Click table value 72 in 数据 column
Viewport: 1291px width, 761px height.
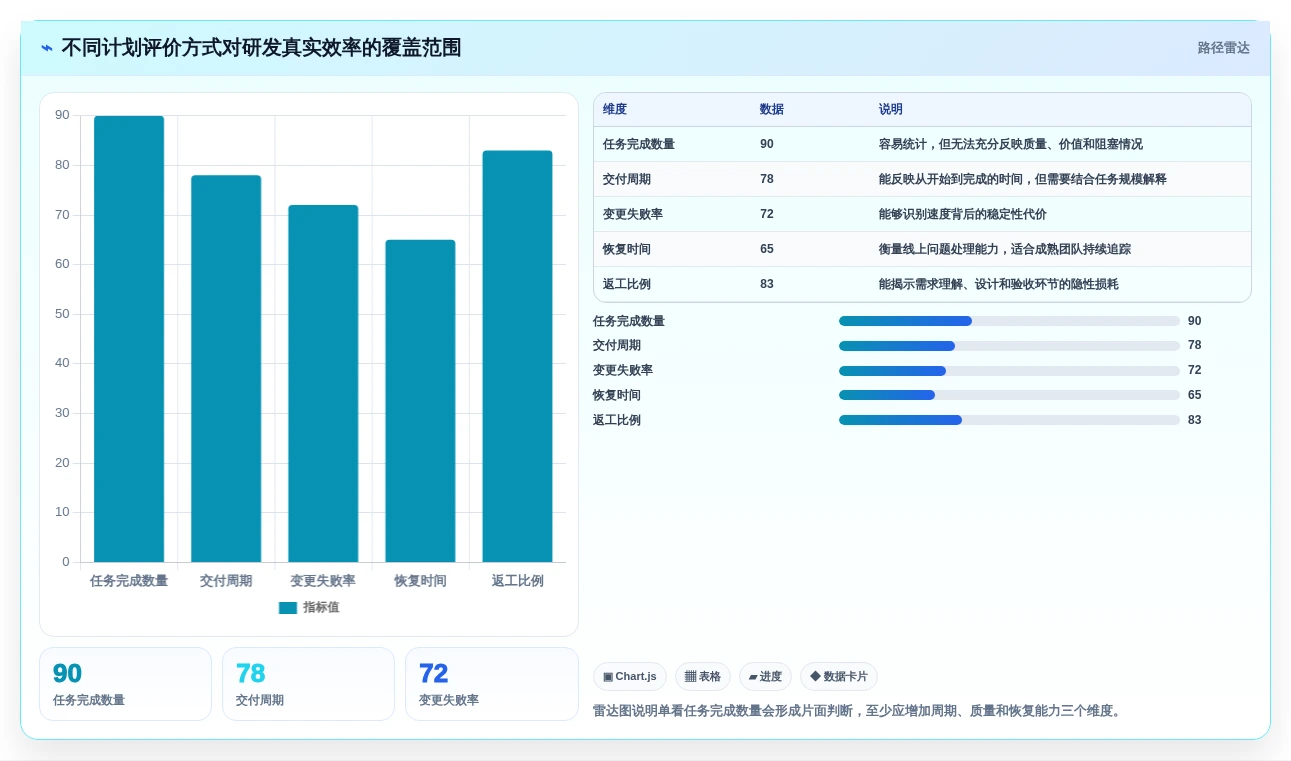pos(767,214)
